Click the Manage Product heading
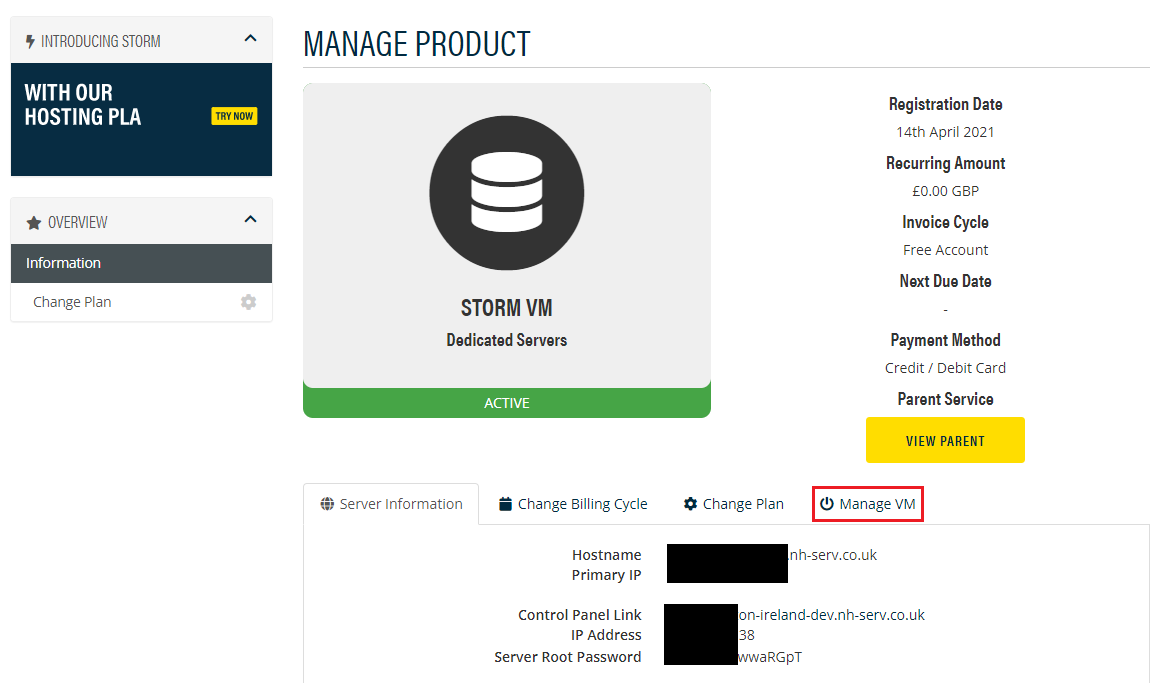The width and height of the screenshot is (1165, 683). [417, 45]
